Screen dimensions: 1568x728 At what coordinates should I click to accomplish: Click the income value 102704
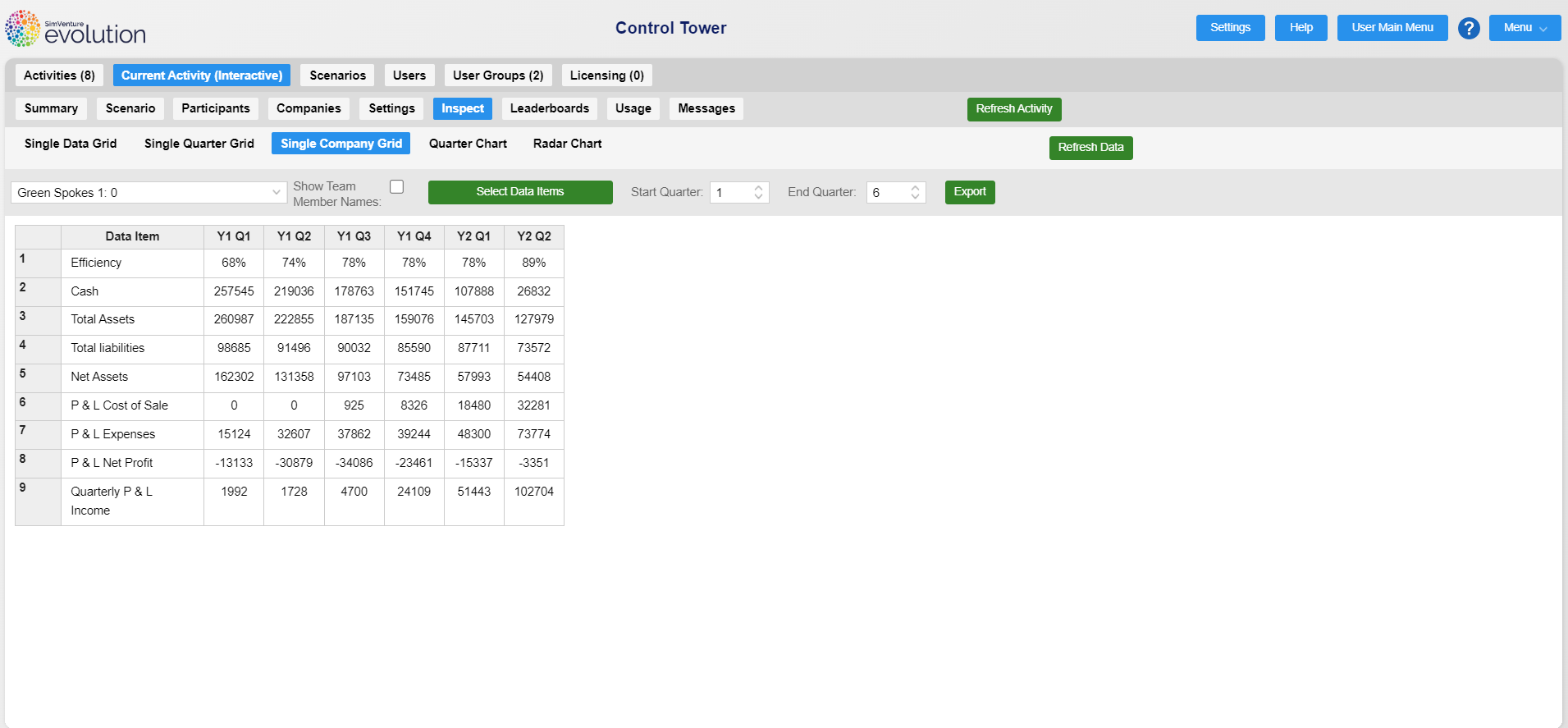tap(534, 492)
